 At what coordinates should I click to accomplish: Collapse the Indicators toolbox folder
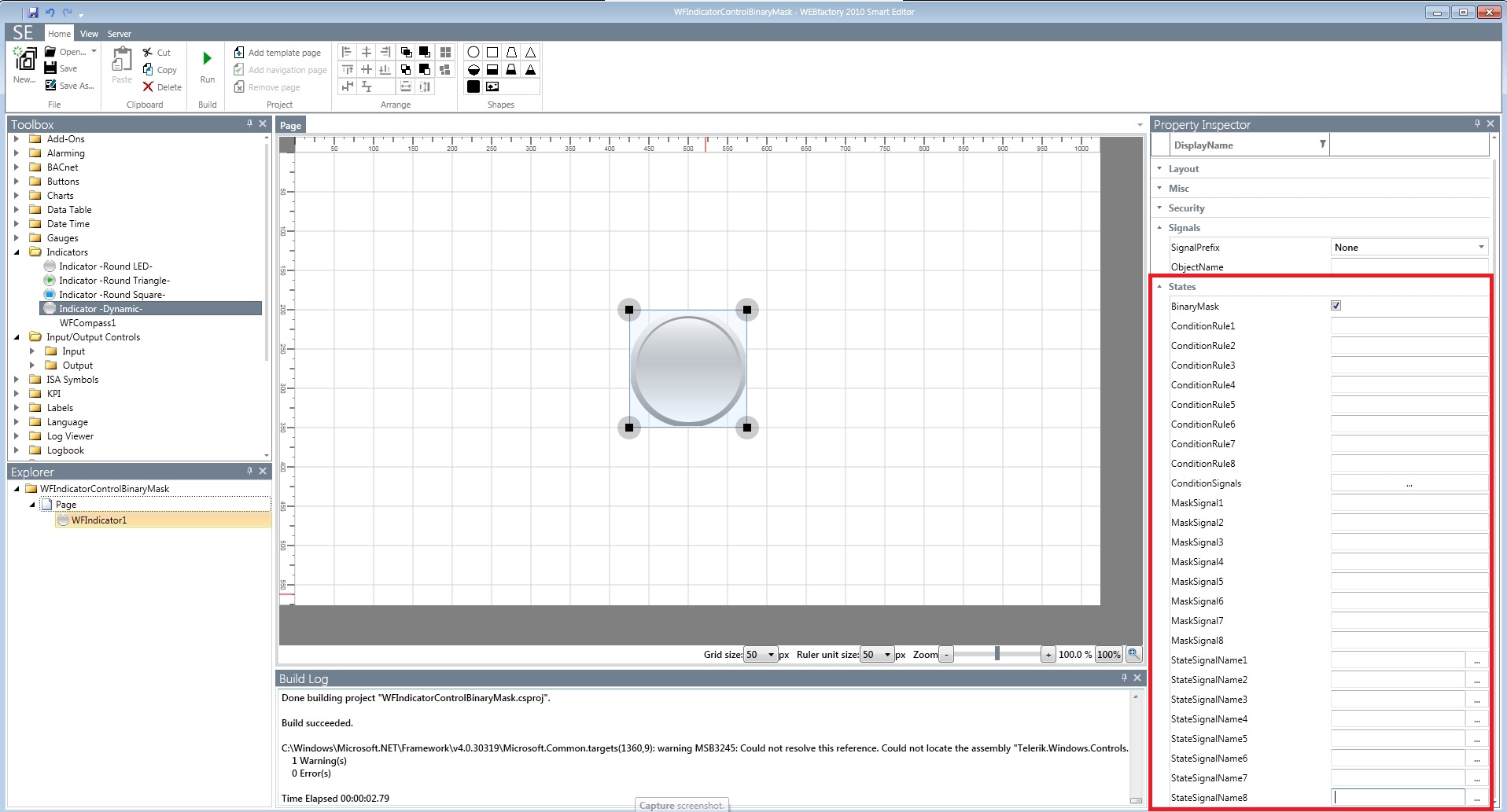[x=17, y=252]
